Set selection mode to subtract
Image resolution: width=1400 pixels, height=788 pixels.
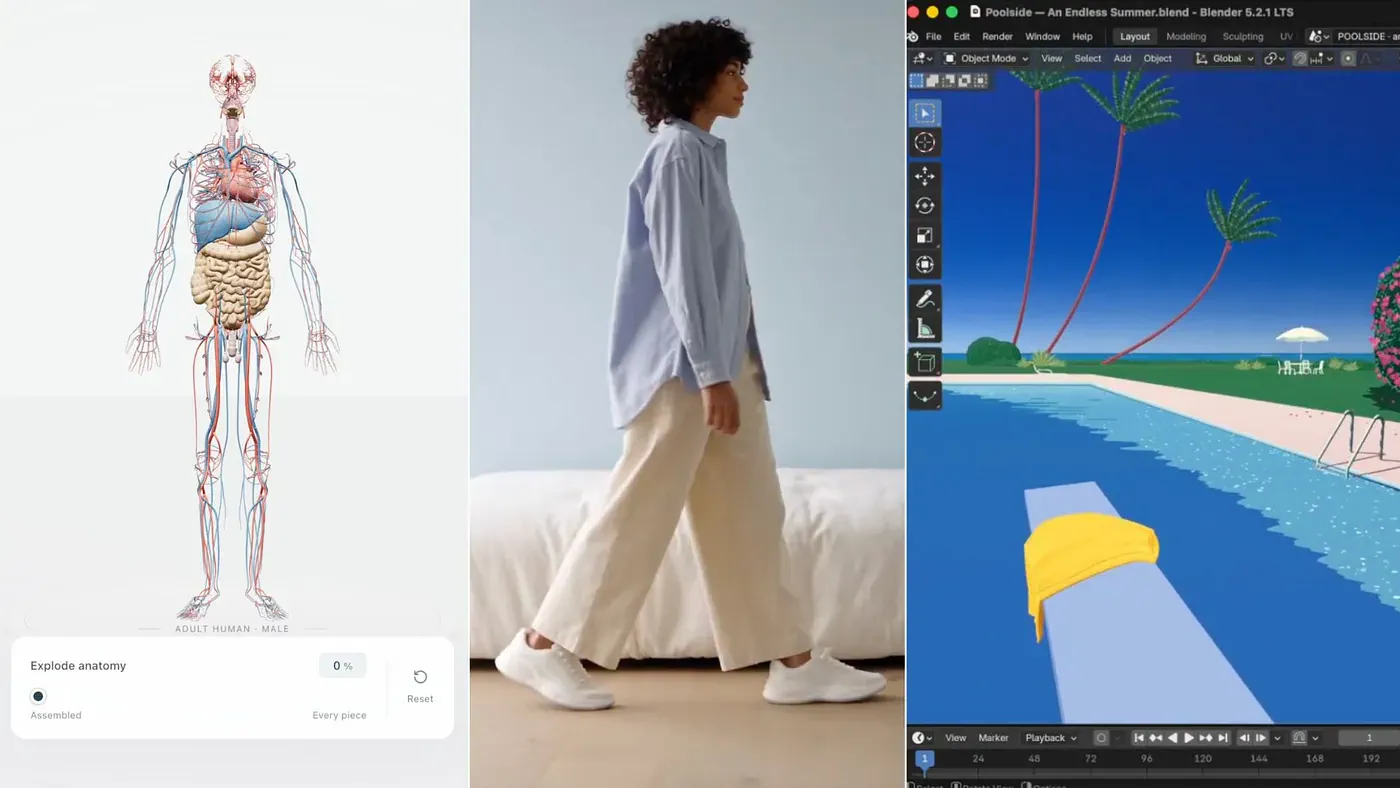(x=948, y=81)
